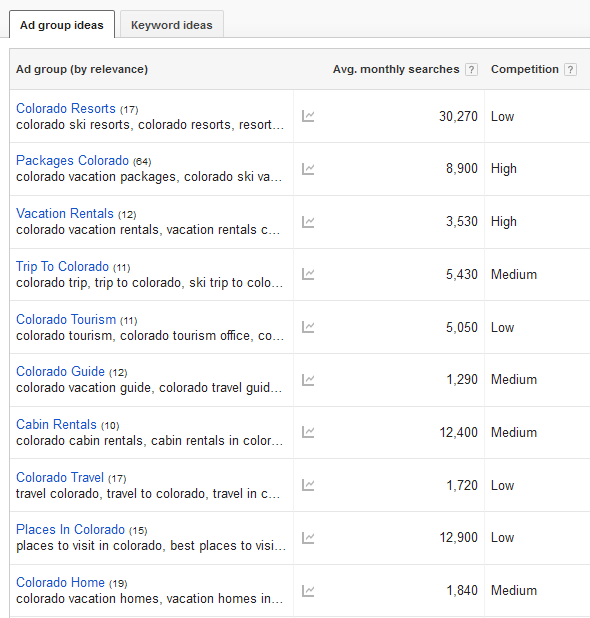Click Low competition for Colorado Resorts

click(502, 116)
